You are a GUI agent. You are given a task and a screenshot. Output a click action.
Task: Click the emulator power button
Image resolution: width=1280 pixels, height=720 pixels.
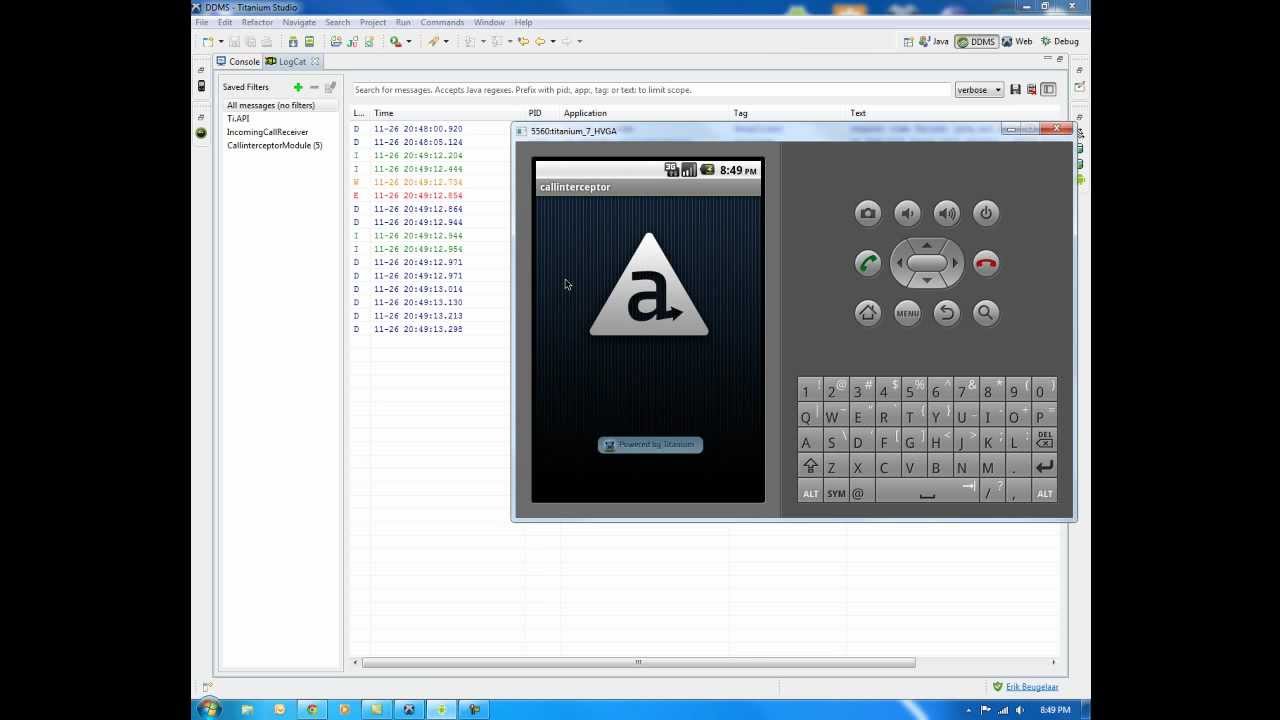coord(986,213)
